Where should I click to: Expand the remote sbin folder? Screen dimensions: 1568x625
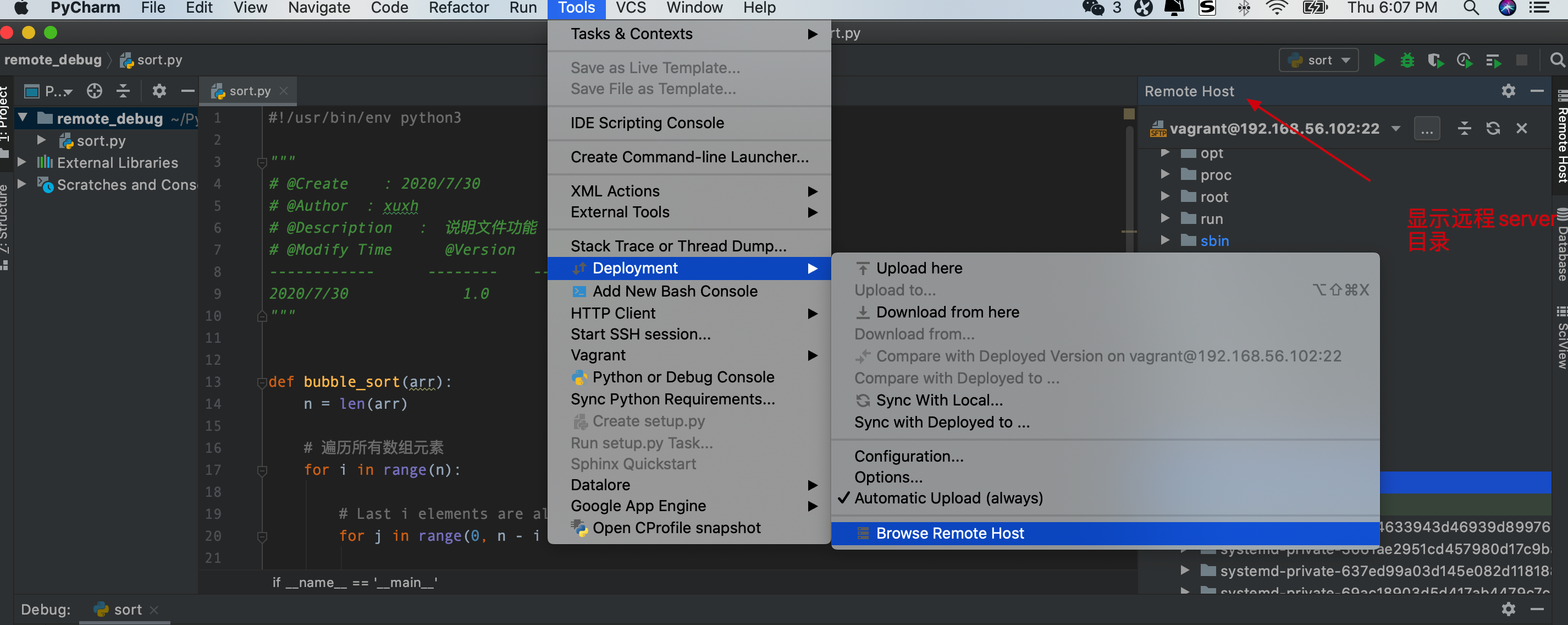click(x=1165, y=240)
